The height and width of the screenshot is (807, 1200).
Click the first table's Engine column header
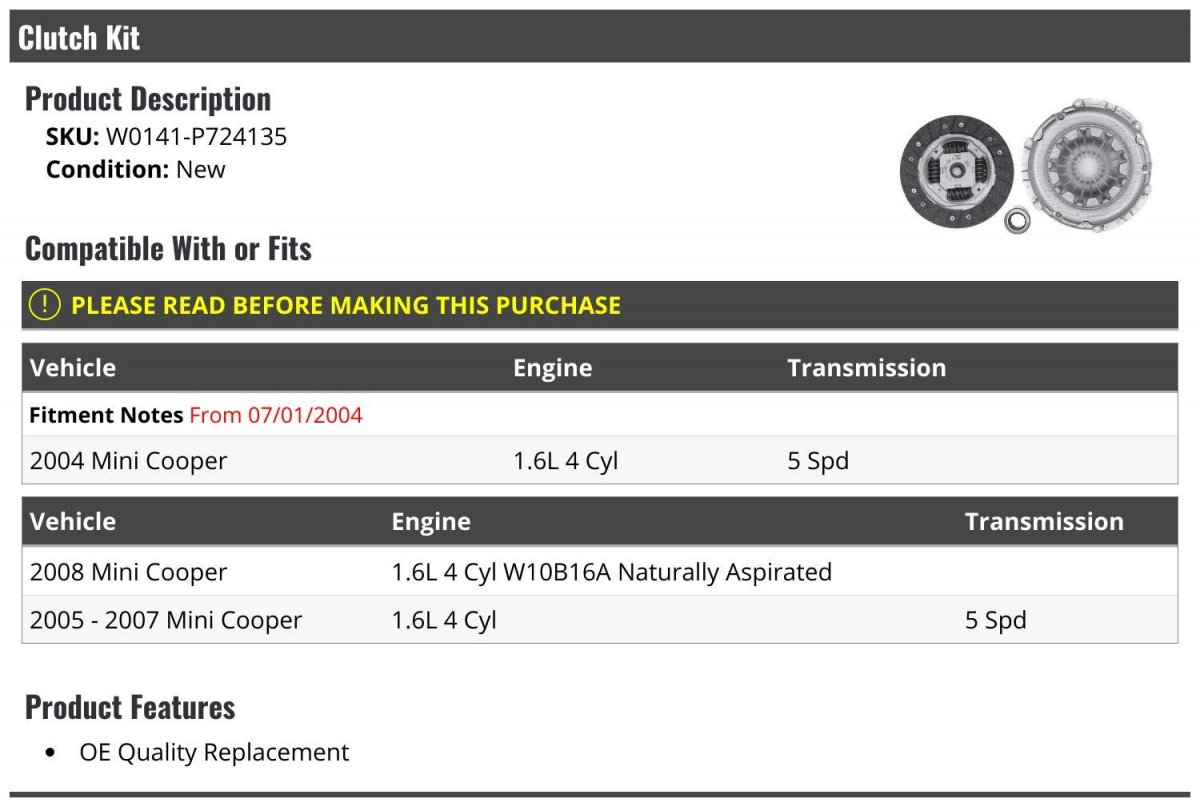[553, 368]
